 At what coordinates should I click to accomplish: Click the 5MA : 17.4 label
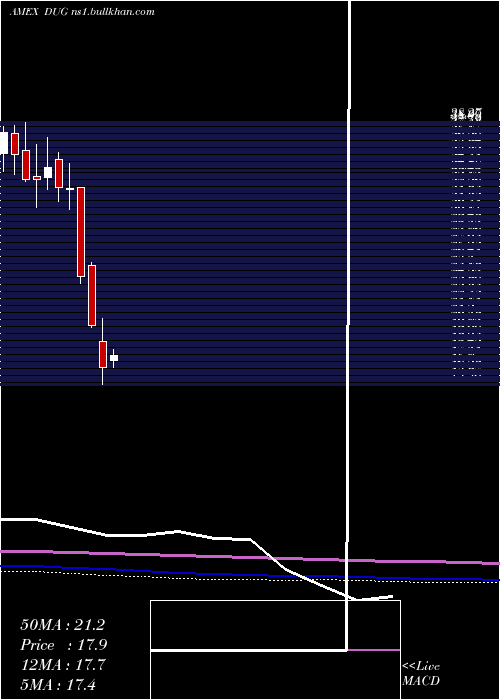(58, 684)
